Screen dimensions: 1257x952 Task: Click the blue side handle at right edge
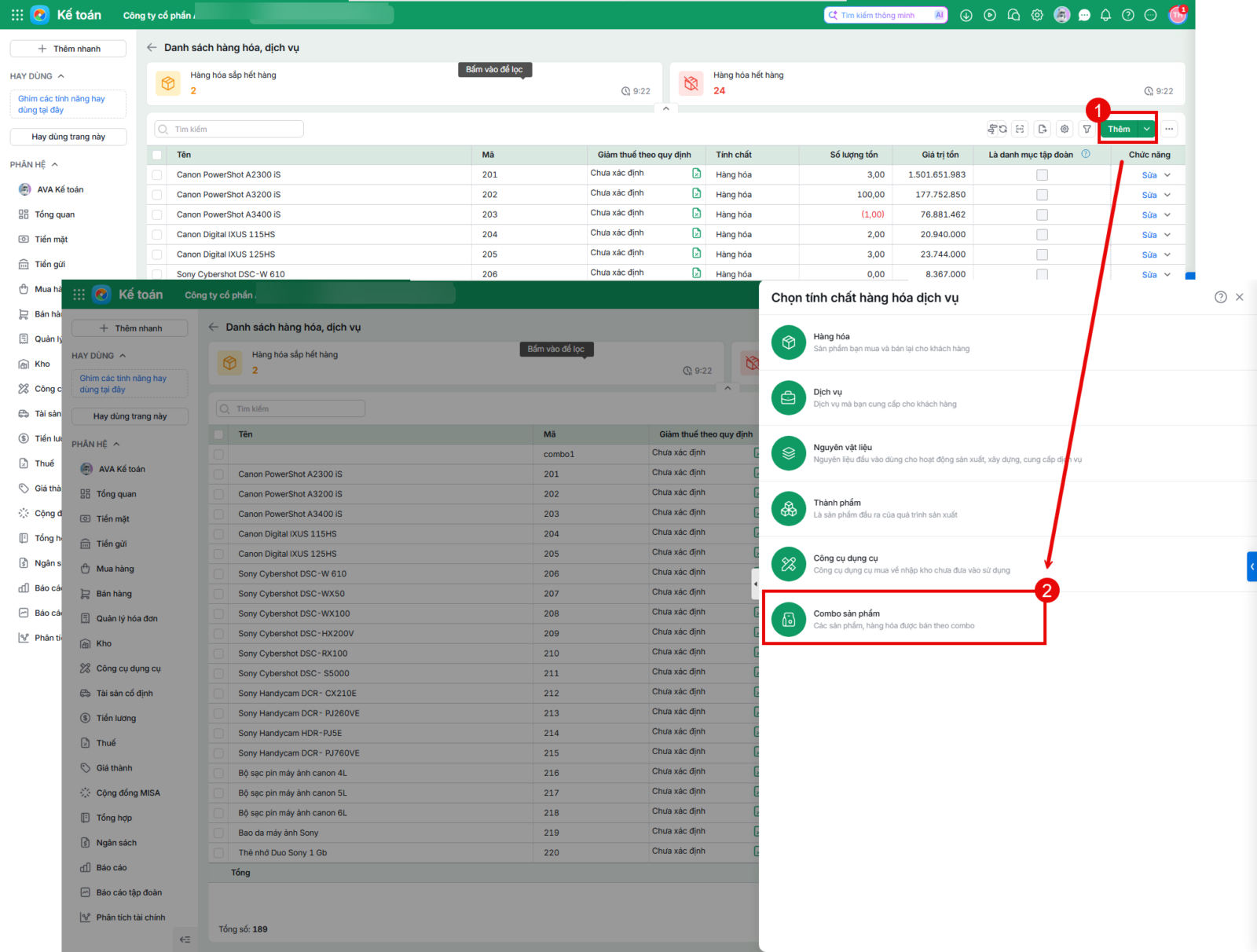(x=1252, y=566)
